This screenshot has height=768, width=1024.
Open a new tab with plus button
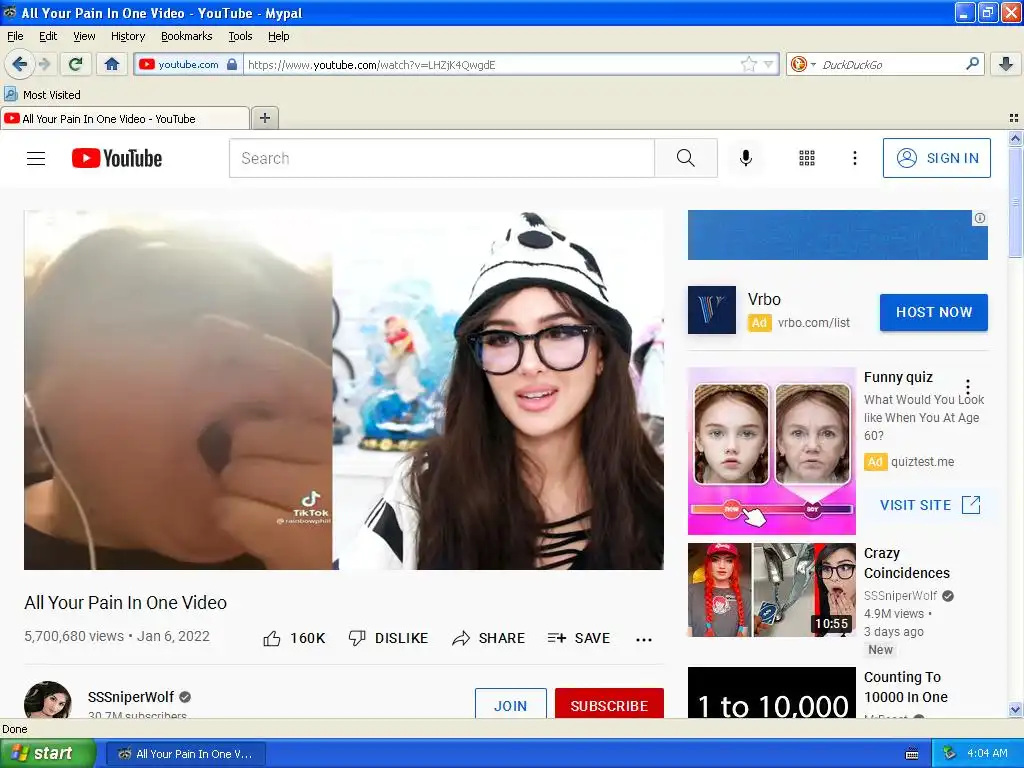pos(264,118)
